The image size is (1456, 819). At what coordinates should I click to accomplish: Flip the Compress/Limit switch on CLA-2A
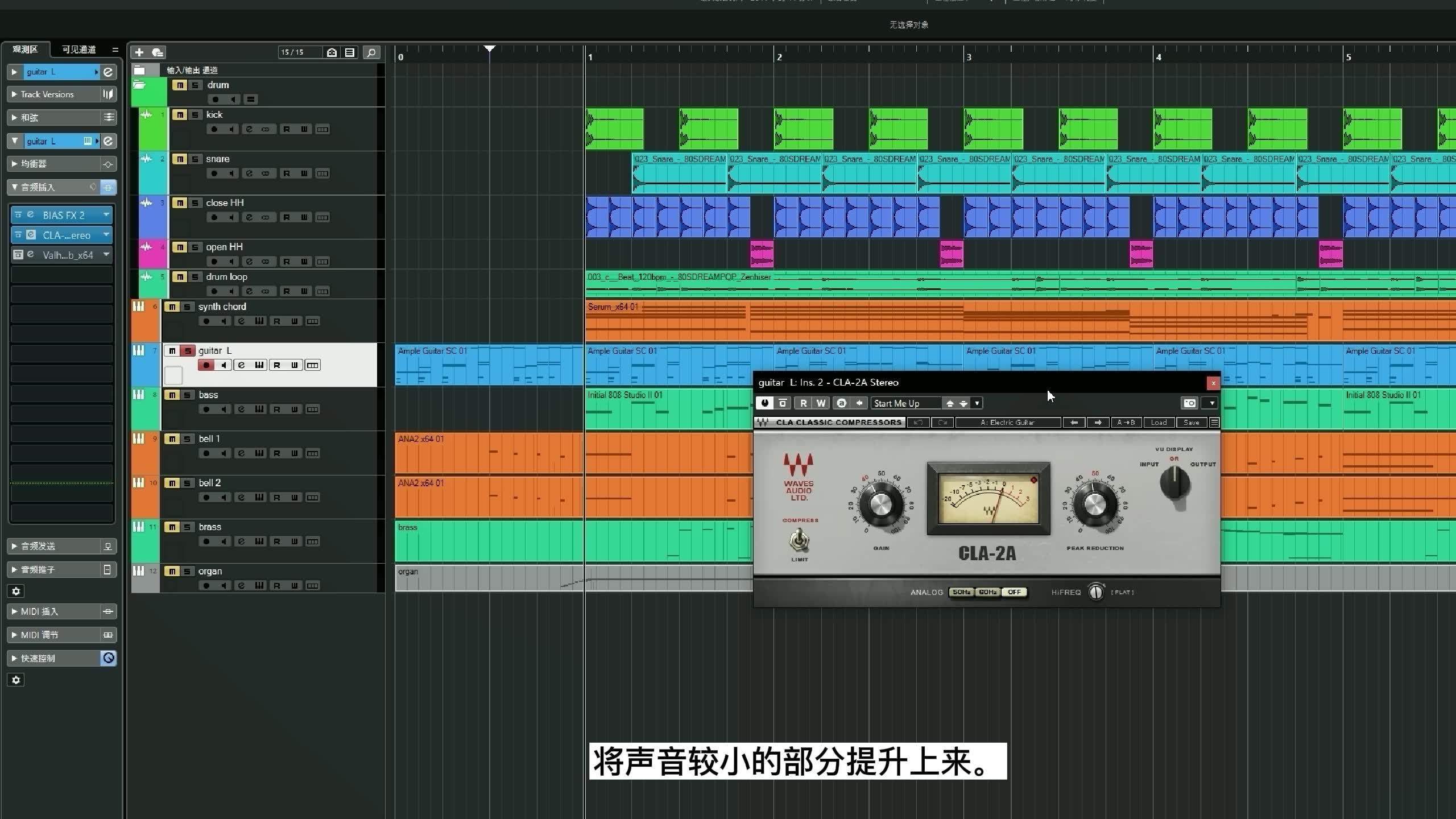tap(799, 540)
